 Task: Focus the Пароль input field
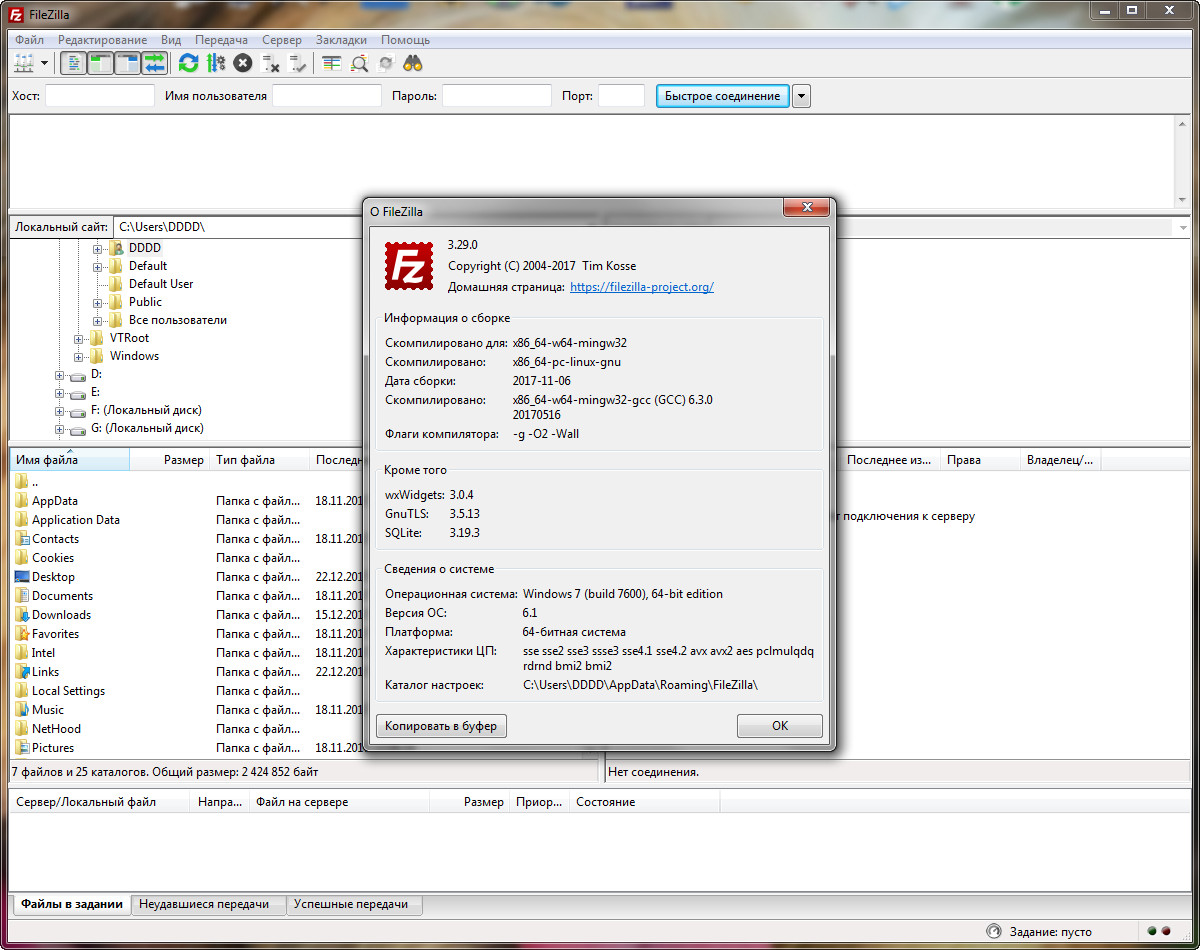497,96
